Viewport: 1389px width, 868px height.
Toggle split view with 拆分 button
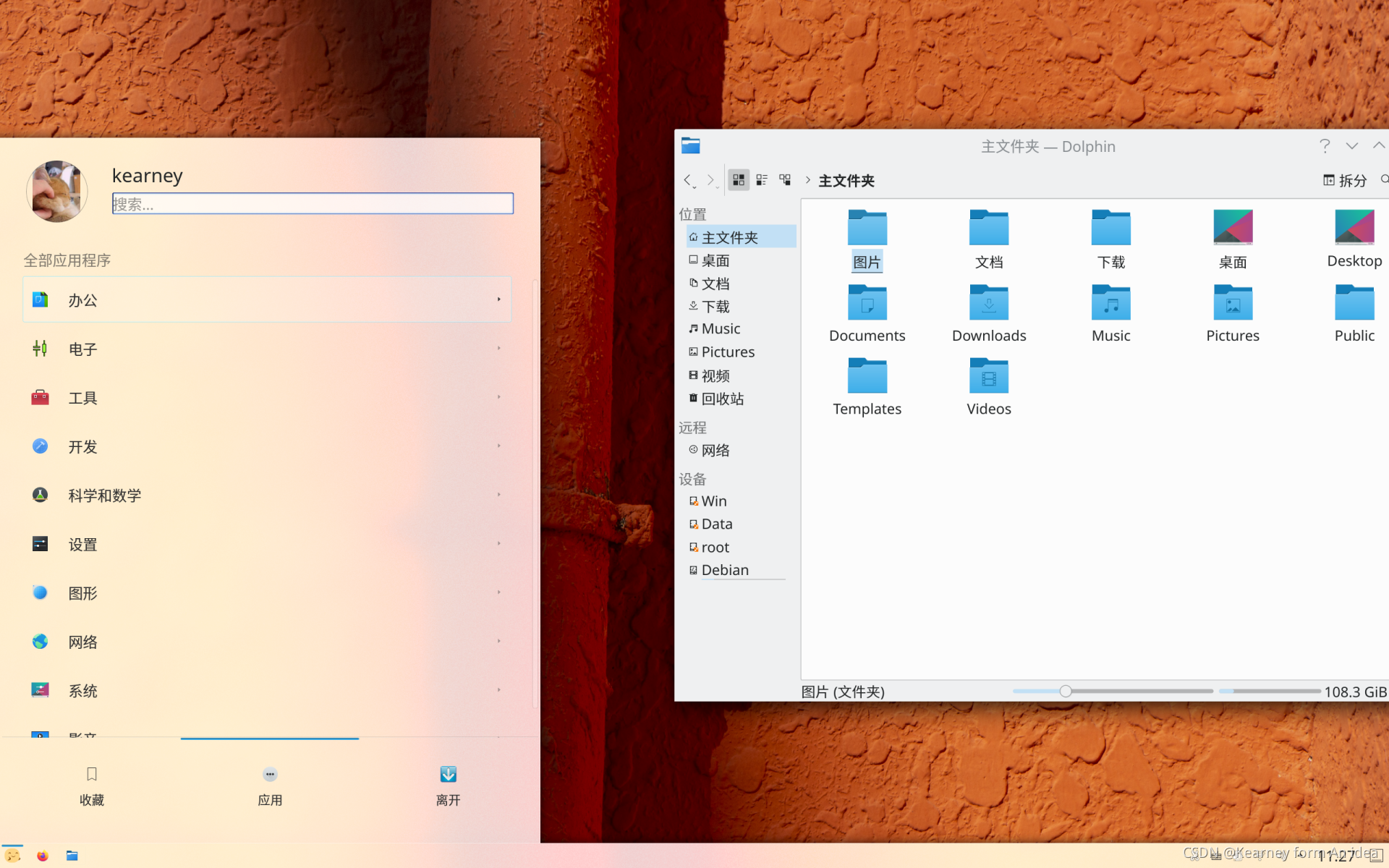click(1345, 180)
